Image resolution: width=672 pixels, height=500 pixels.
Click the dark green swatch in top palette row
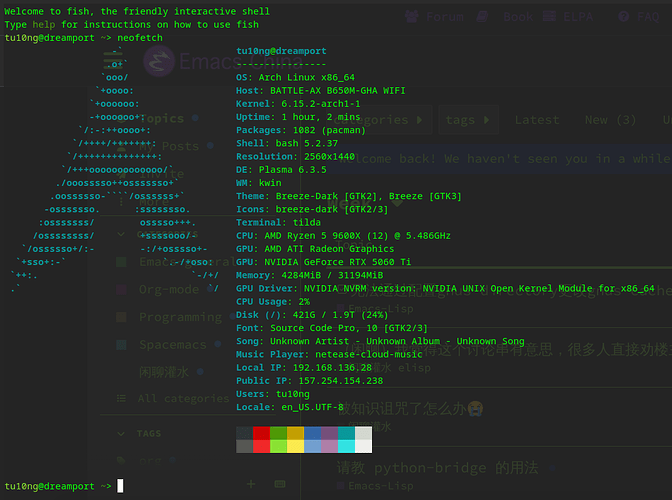click(279, 433)
